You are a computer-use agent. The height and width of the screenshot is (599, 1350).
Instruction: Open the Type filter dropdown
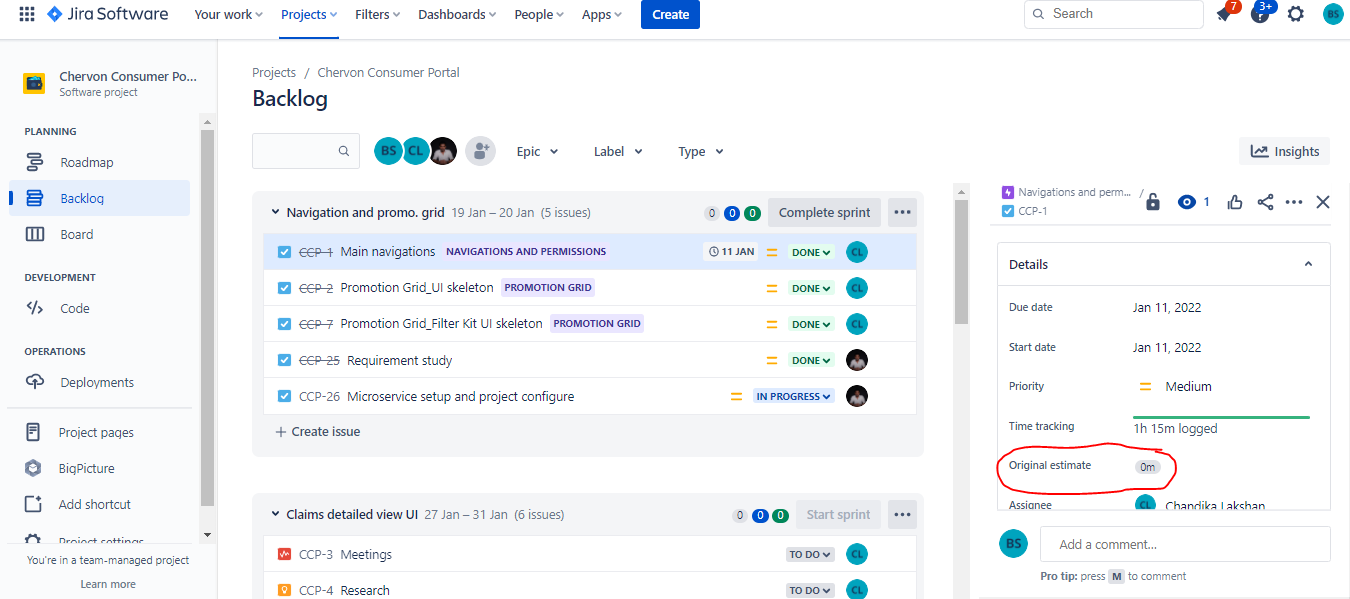click(x=701, y=151)
